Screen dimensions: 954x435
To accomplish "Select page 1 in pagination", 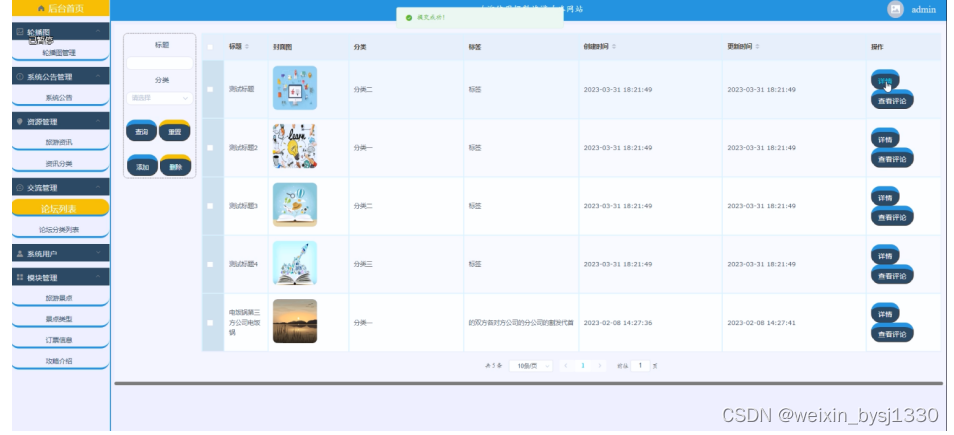I will point(583,366).
